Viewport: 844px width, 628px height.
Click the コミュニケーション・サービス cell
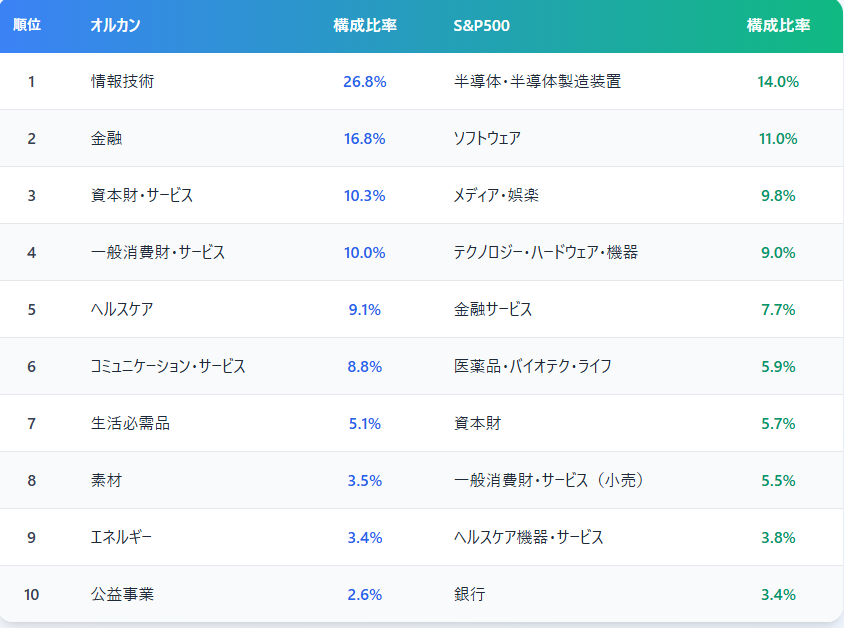(x=168, y=367)
